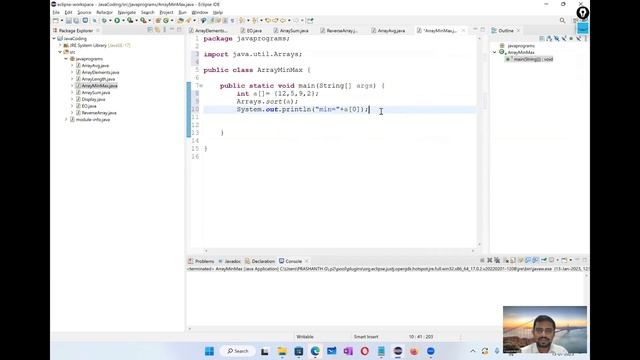Click Remove All Terminated Launches in console

tap(497, 260)
